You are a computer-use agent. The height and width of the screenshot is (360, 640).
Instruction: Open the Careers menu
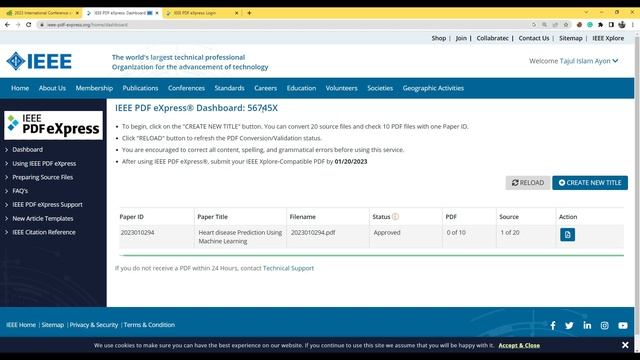pos(265,88)
